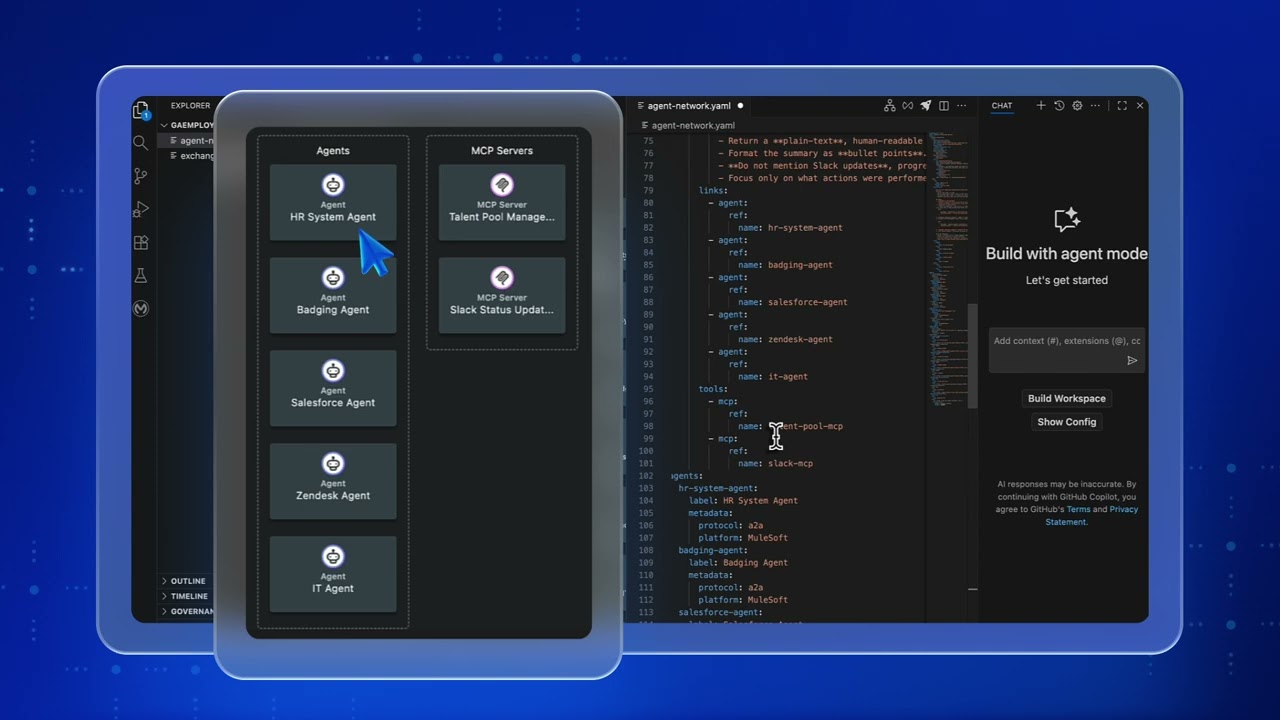
Task: Open the Extensions view
Action: coord(141,242)
